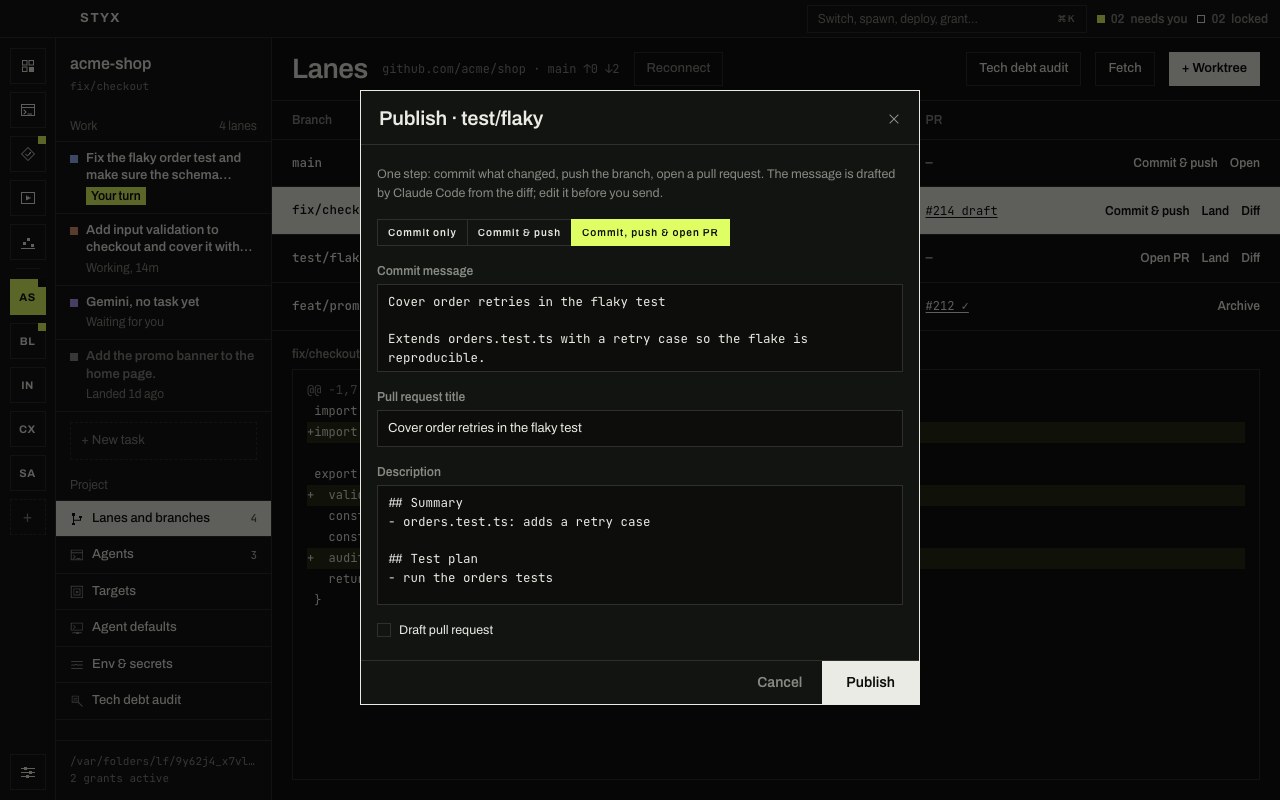Viewport: 1280px width, 800px height.
Task: Click the acme-shop project title
Action: pyautogui.click(x=110, y=64)
